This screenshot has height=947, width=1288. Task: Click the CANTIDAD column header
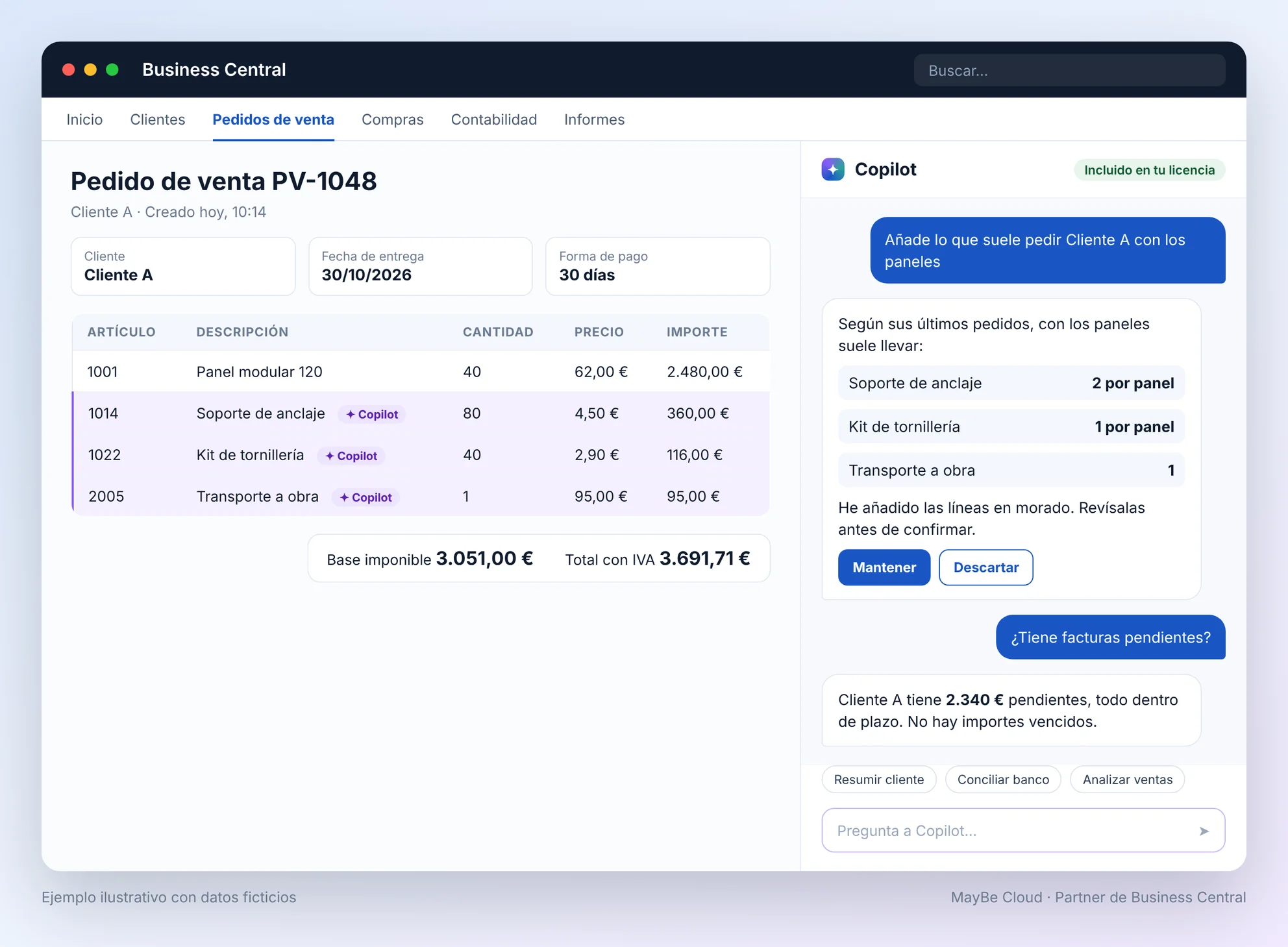(x=498, y=332)
